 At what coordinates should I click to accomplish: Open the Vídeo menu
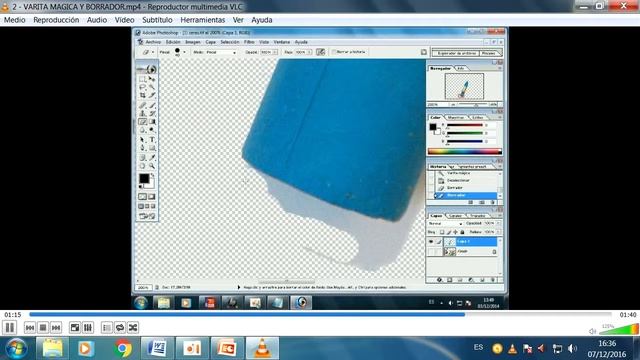(124, 20)
